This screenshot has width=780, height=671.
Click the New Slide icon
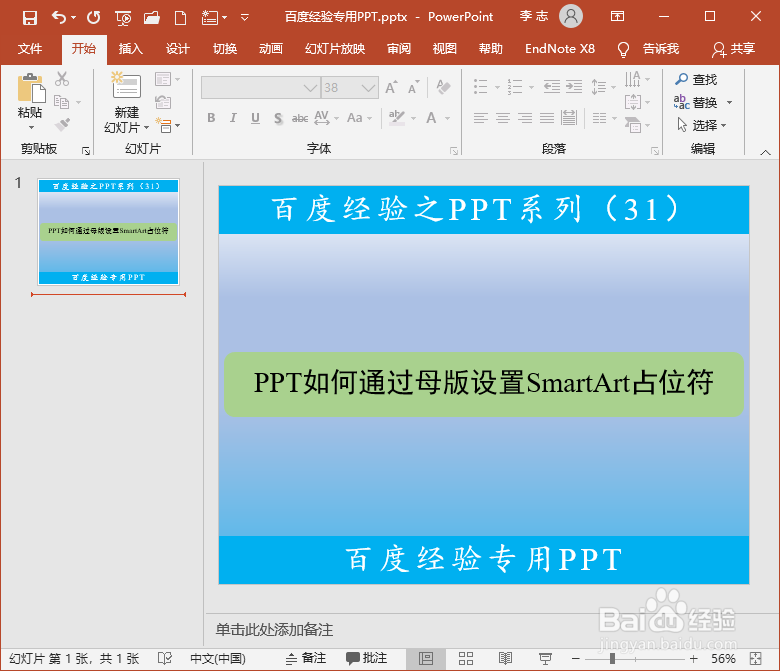click(126, 85)
